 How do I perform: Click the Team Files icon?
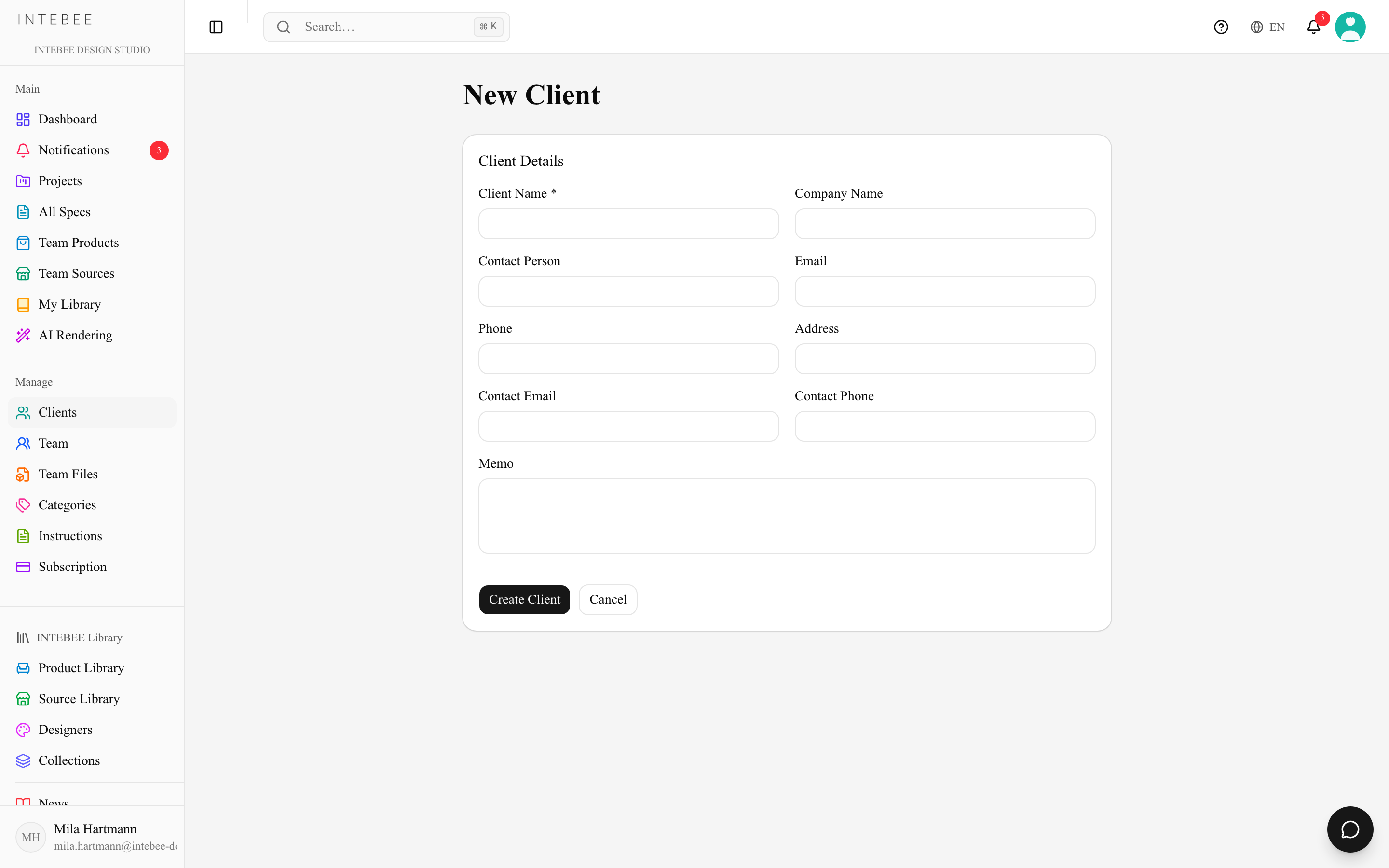tap(23, 474)
